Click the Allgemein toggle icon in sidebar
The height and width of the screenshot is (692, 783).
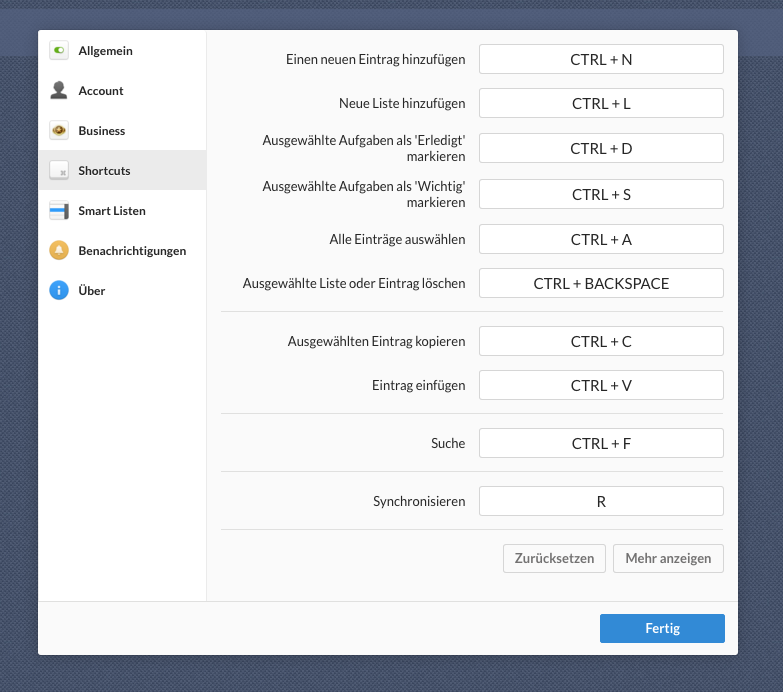(x=59, y=50)
